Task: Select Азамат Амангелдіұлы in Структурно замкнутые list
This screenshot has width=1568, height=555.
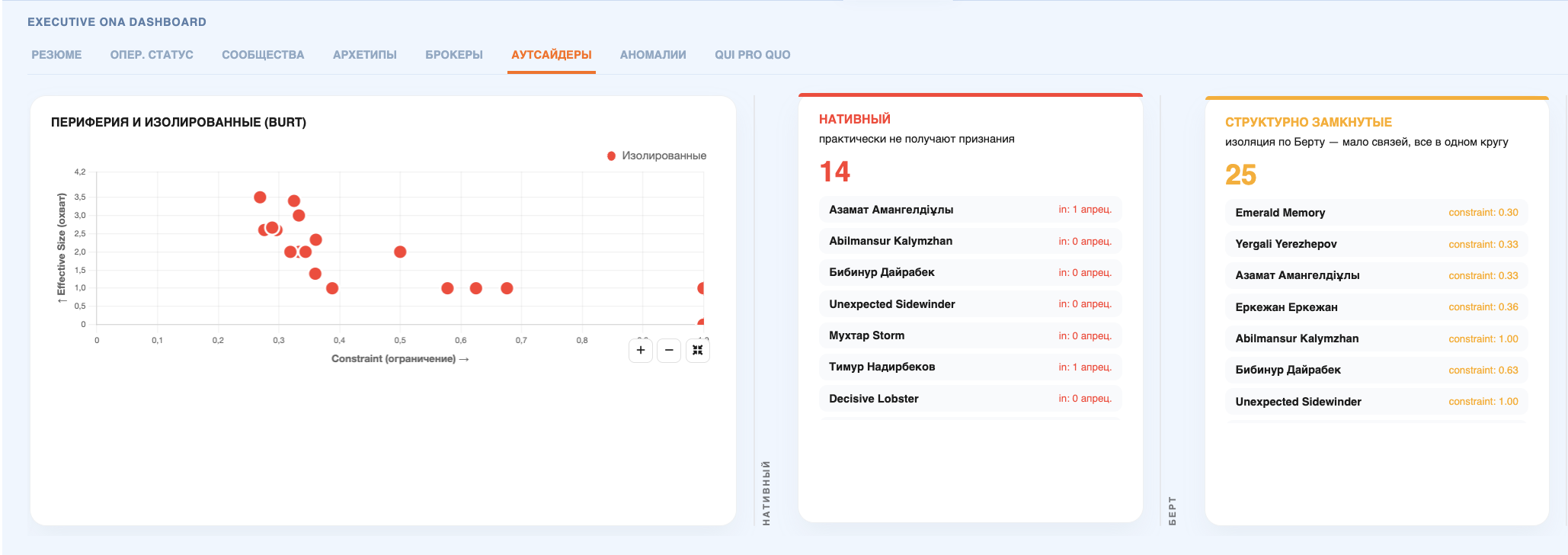Action: [1376, 275]
